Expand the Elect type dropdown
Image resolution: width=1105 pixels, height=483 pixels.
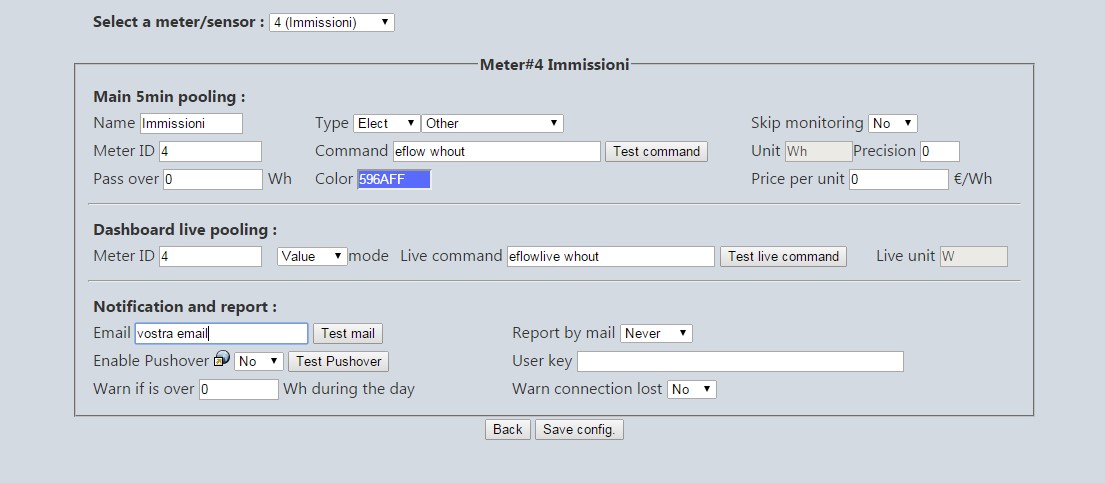tap(387, 123)
